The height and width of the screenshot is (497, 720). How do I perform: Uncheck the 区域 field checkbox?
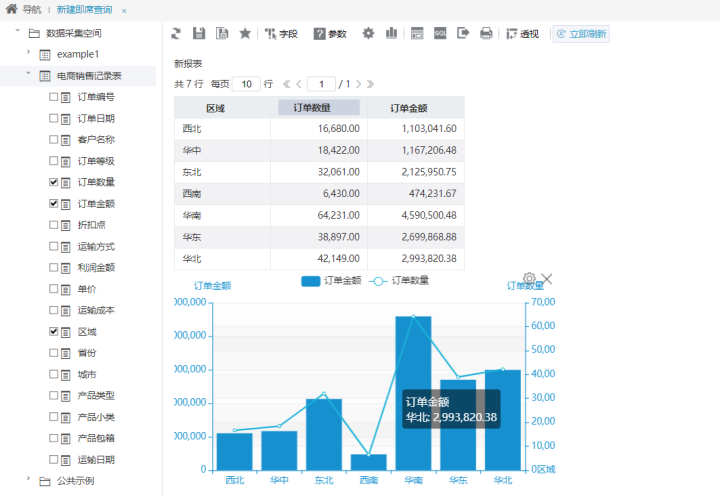(x=54, y=331)
